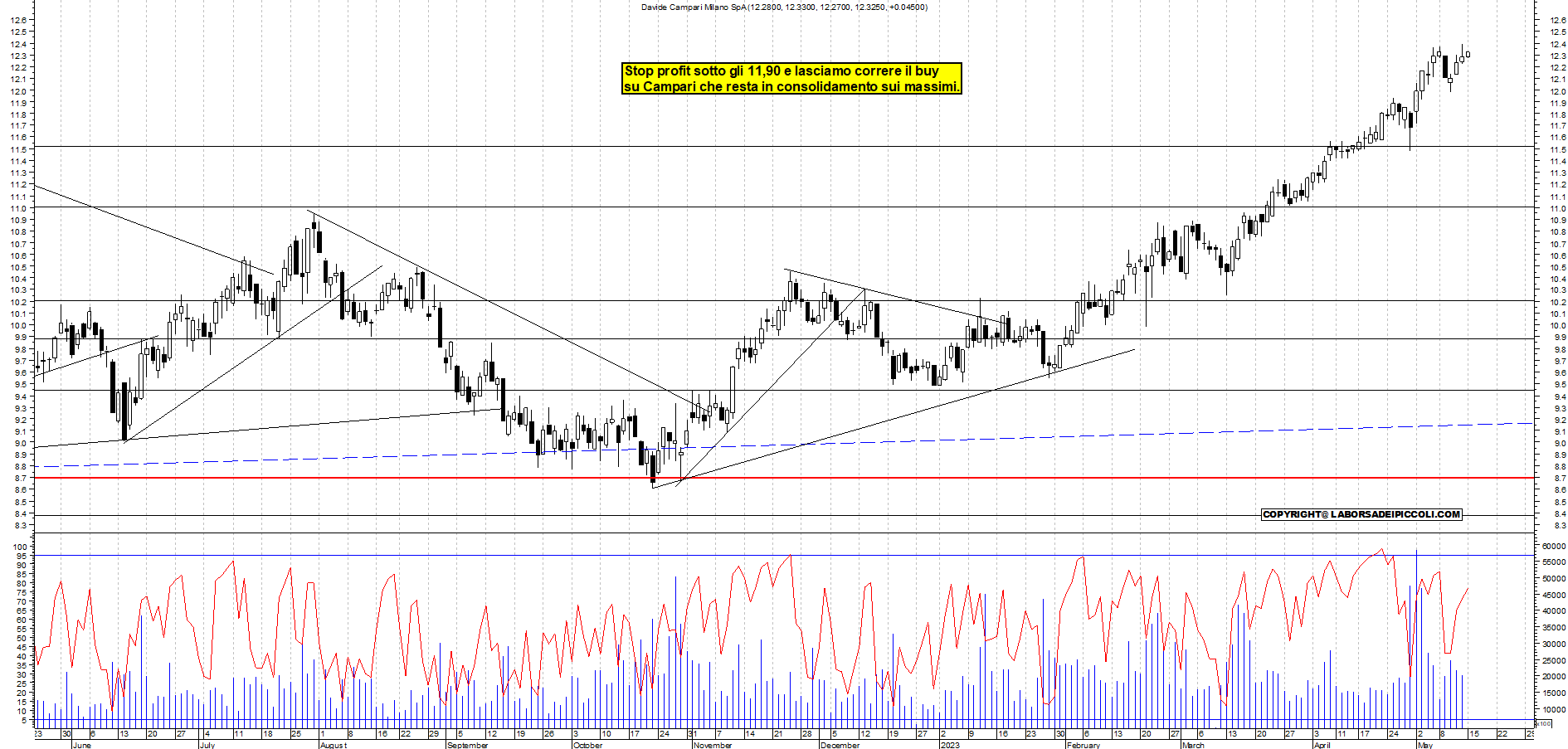Click 45000 on the volume scale
1568x749 pixels.
tap(1554, 595)
